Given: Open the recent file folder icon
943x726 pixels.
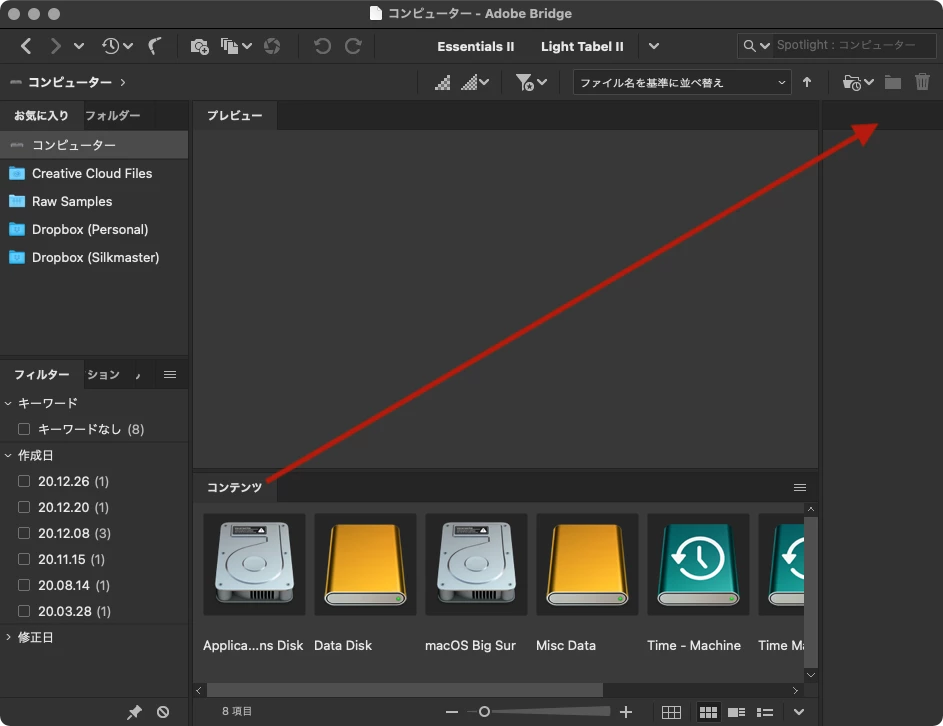Looking at the screenshot, I should (858, 82).
